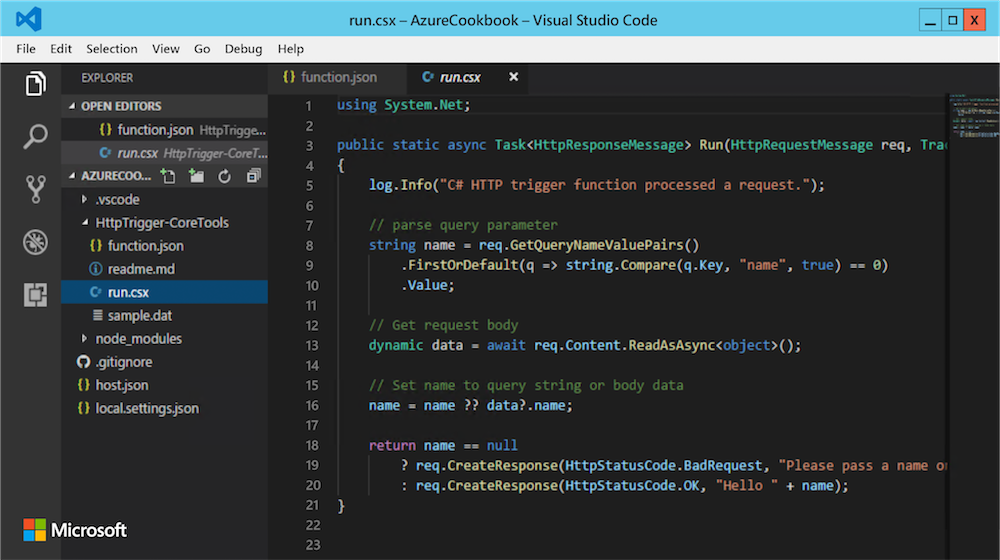
Task: Click the git icon beside .gitignore
Action: coord(84,362)
